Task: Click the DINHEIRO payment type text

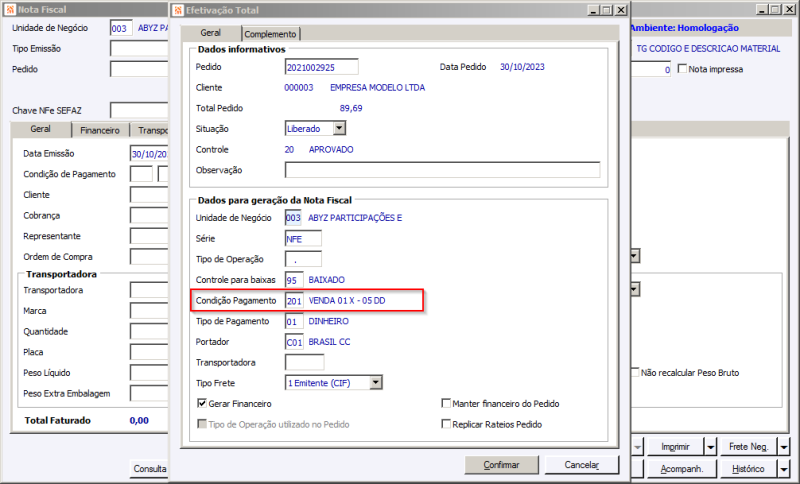Action: [329, 321]
